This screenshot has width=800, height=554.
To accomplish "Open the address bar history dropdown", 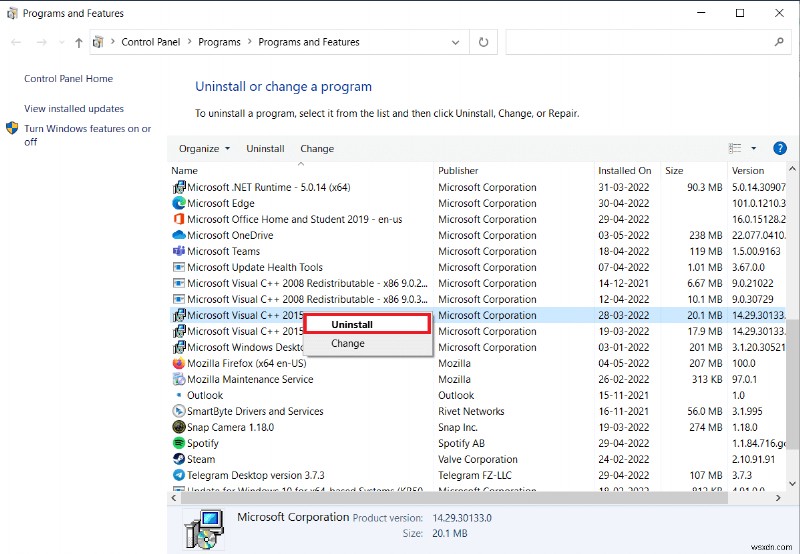I will [x=456, y=42].
